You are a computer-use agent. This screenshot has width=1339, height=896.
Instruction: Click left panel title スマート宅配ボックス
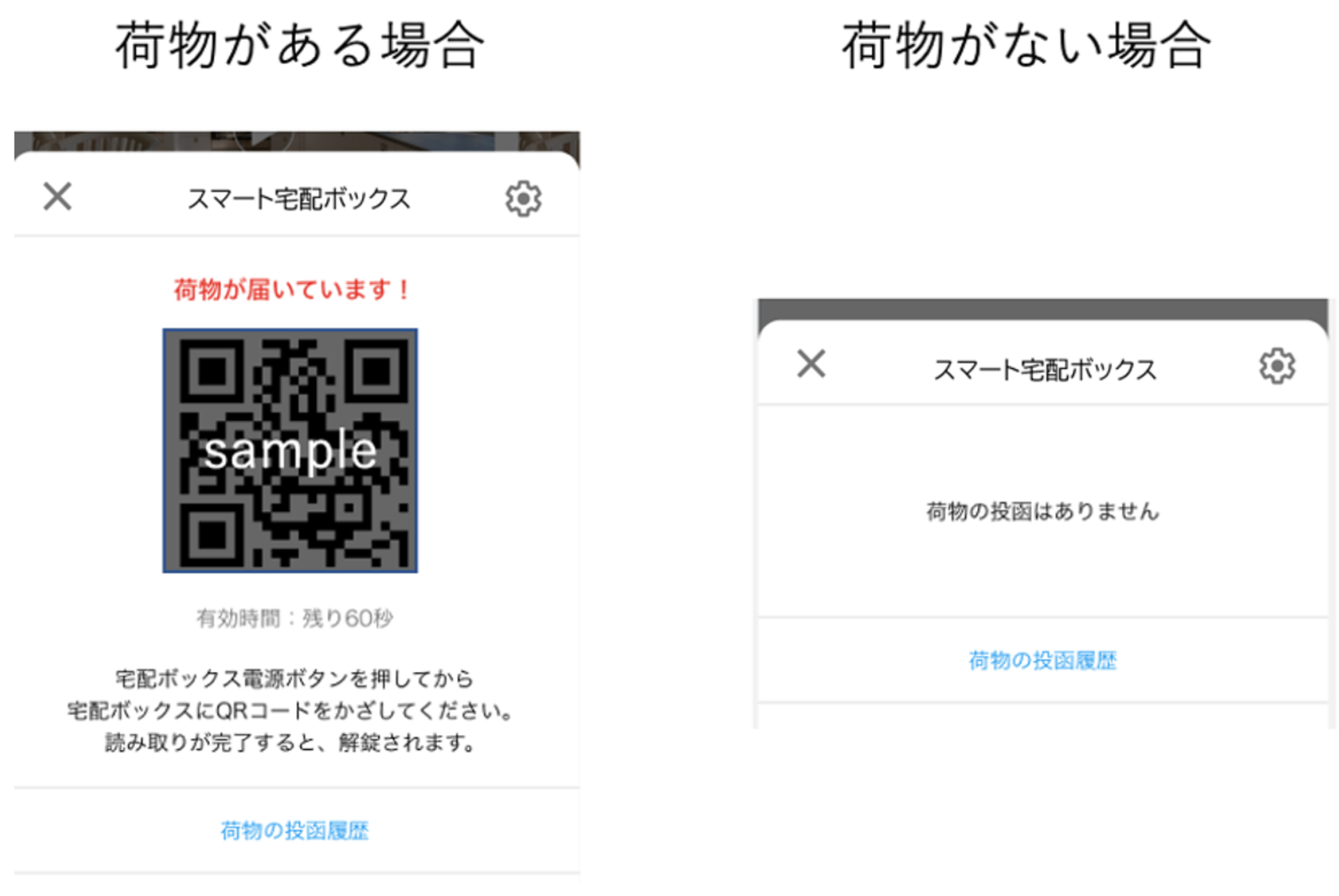298,198
